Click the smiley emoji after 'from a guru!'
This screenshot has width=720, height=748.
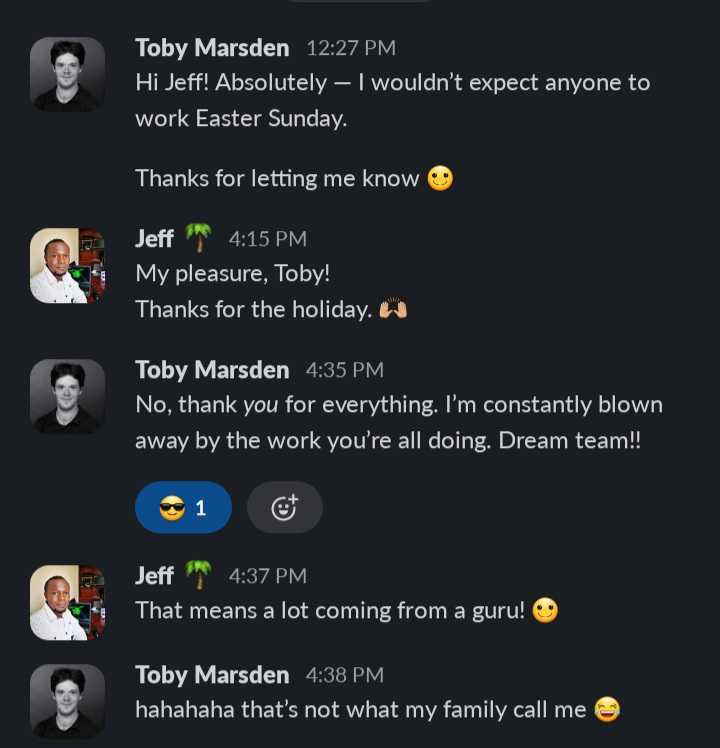pos(545,610)
